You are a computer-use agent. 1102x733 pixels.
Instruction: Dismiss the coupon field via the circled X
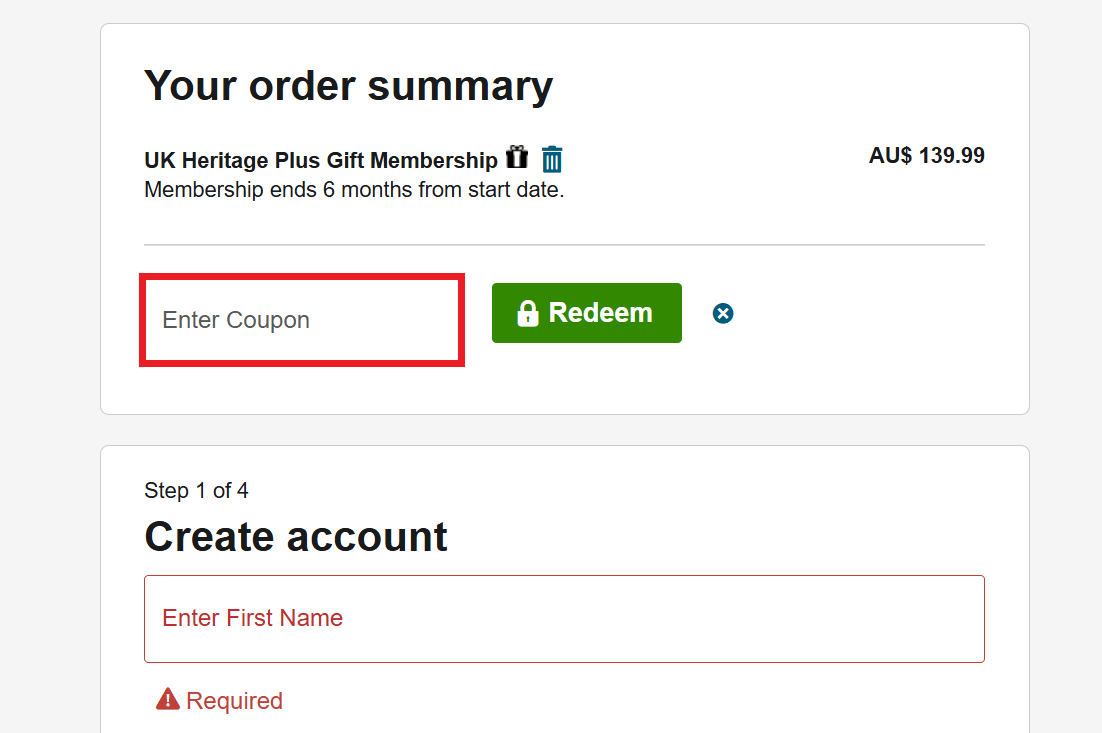723,313
